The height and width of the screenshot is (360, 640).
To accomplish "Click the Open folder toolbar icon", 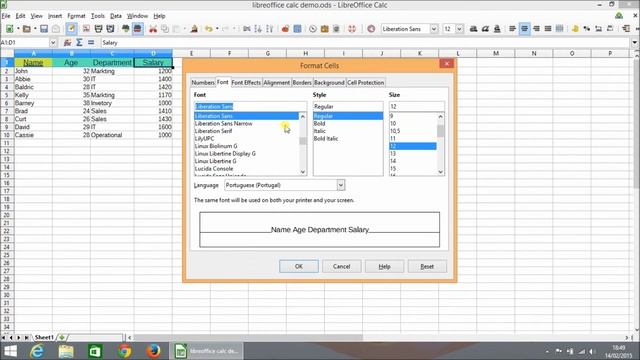I will [x=27, y=29].
